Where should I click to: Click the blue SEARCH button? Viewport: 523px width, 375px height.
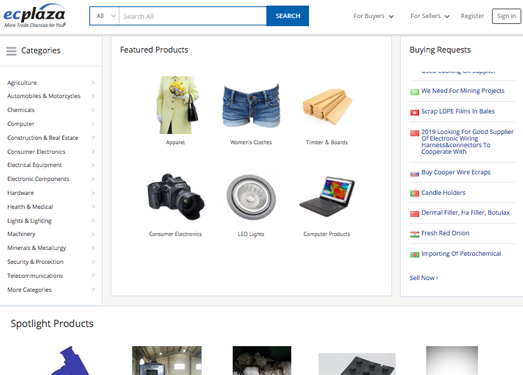pos(288,16)
